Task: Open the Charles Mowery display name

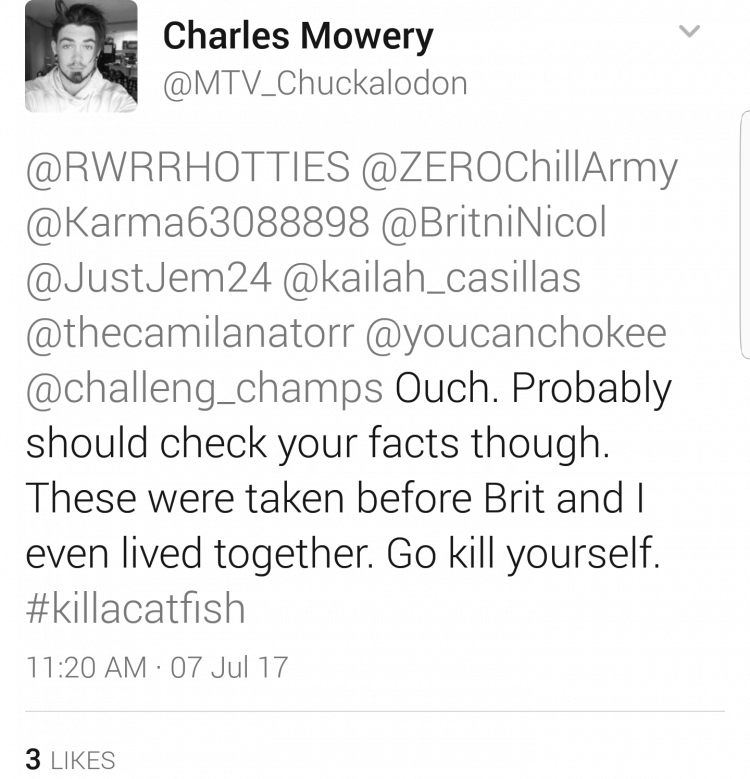Action: (298, 36)
